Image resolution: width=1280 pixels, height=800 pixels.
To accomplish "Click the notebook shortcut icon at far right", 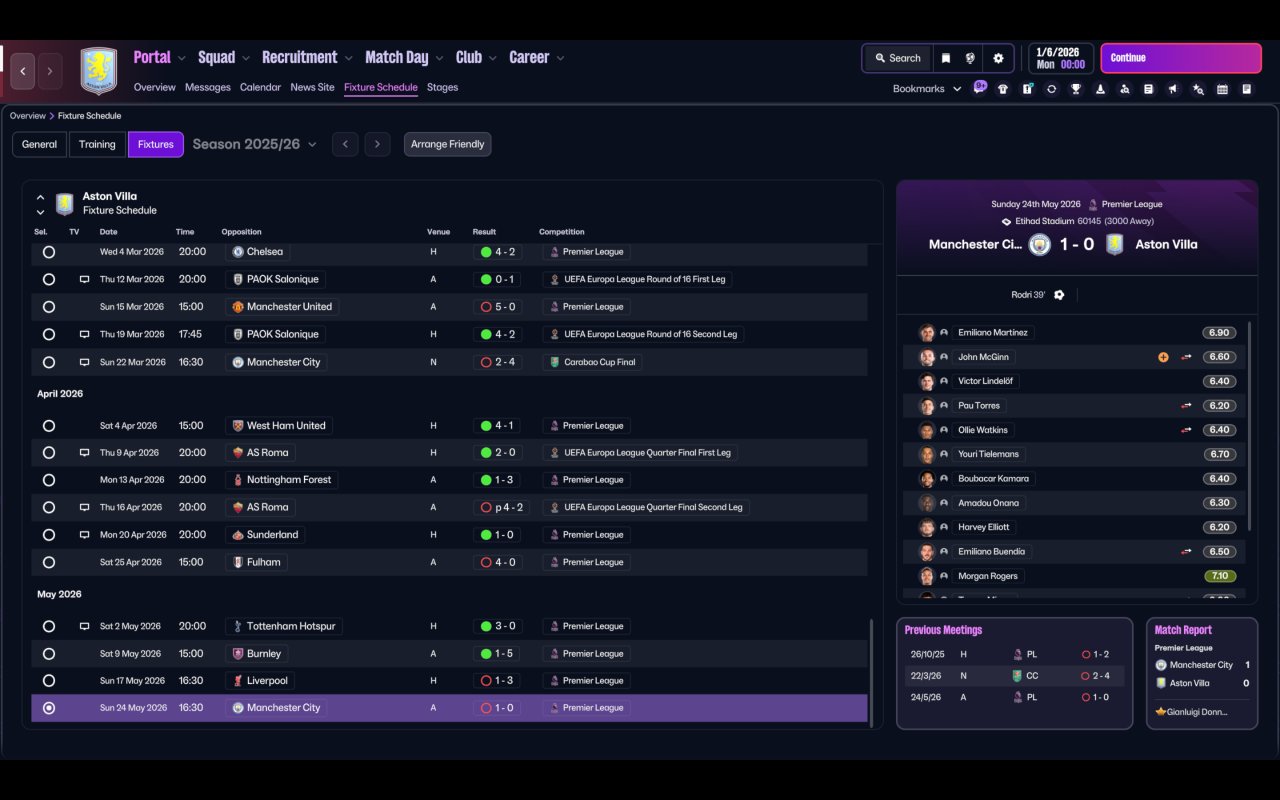I will (x=1247, y=89).
